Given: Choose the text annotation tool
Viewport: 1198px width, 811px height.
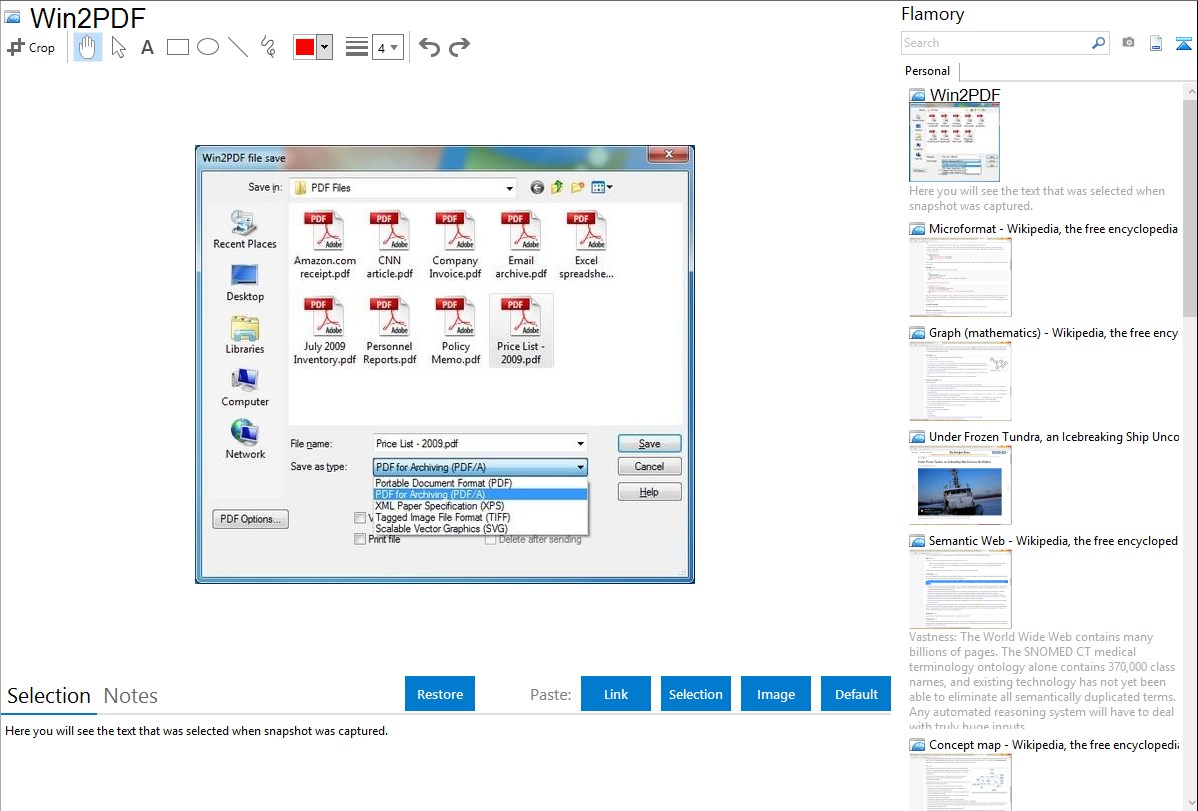Looking at the screenshot, I should [x=147, y=47].
